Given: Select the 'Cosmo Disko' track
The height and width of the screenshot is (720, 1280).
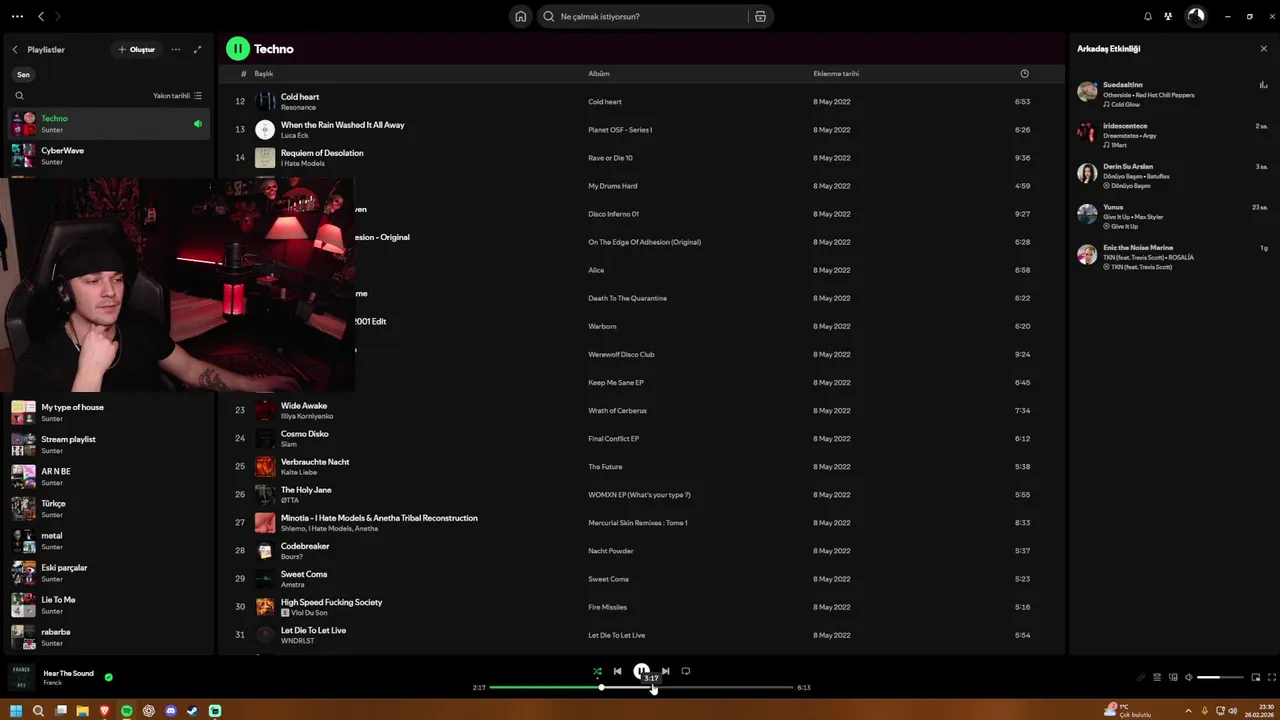Looking at the screenshot, I should (x=640, y=438).
